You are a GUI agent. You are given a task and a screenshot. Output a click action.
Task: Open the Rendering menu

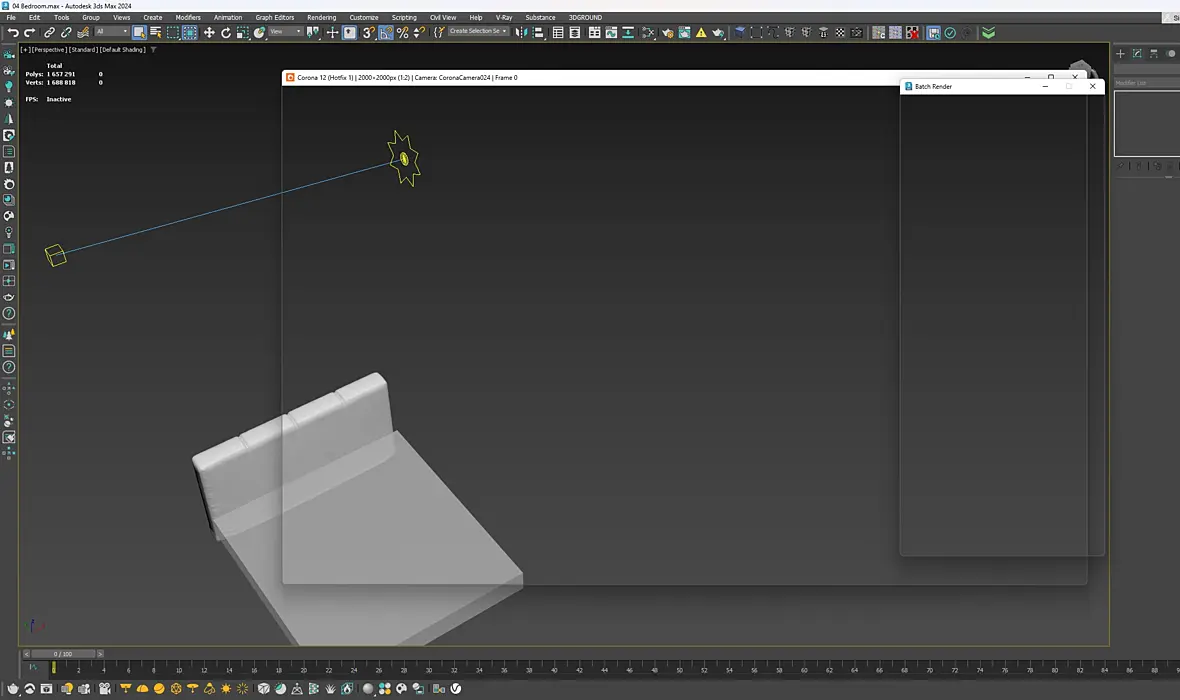[x=321, y=17]
